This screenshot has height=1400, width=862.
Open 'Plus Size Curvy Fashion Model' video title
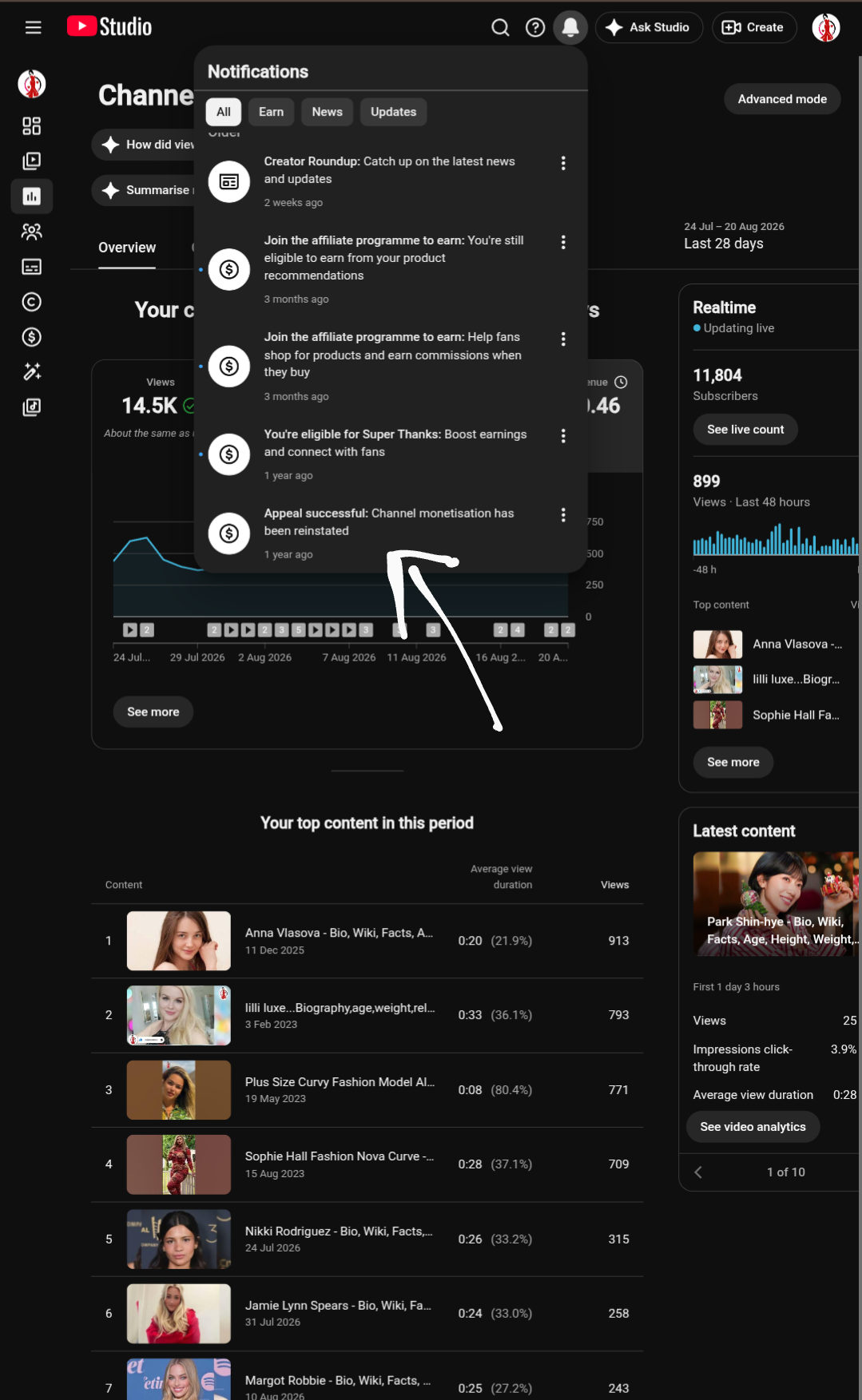point(340,1082)
